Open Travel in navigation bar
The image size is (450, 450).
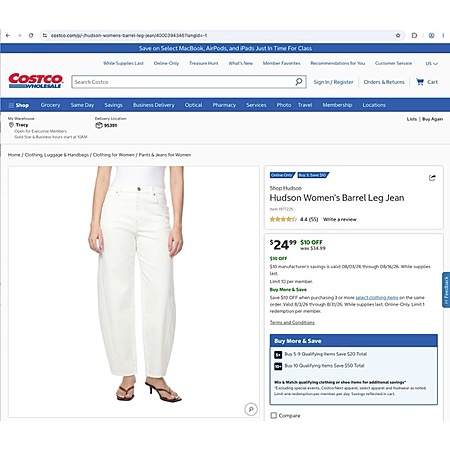pos(305,105)
